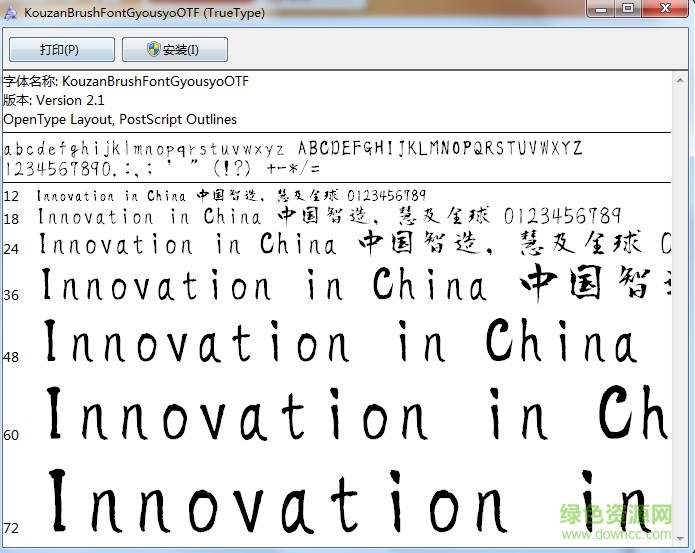Click the size 12 sample label
The image size is (695, 553).
click(x=11, y=196)
